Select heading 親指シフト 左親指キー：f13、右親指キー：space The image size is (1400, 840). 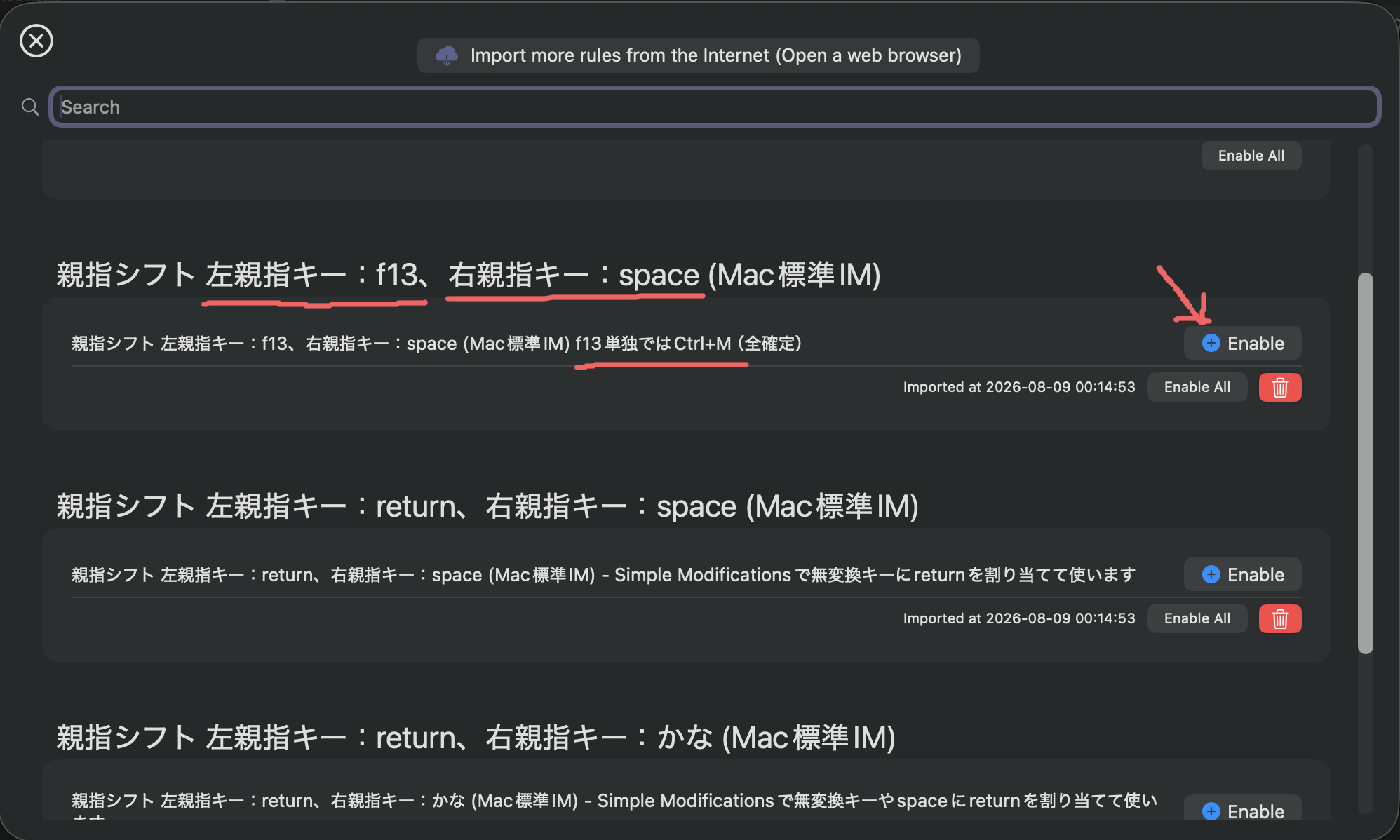pyautogui.click(x=469, y=275)
